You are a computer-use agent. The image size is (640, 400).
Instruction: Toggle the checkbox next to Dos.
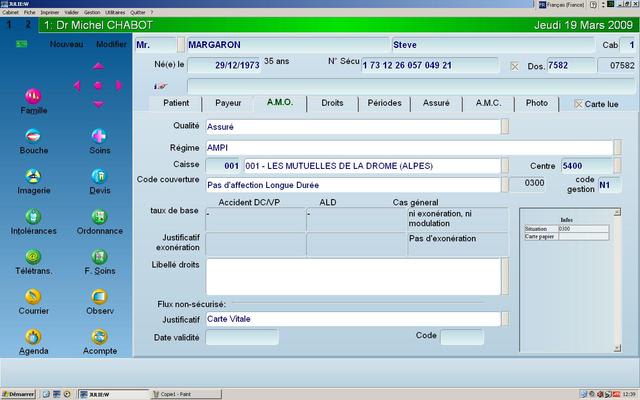515,66
